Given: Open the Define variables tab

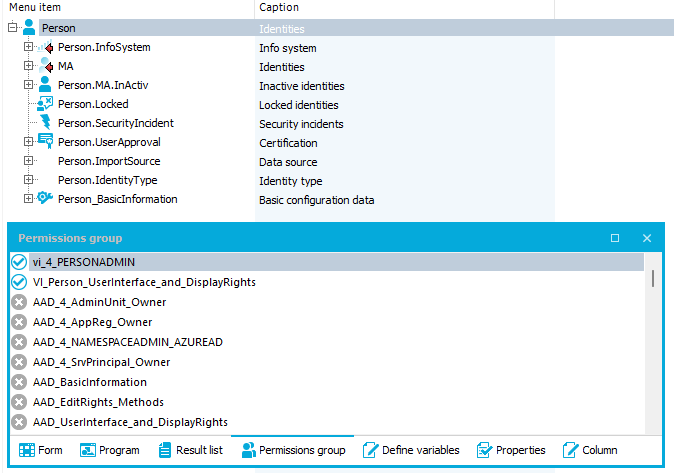Looking at the screenshot, I should coord(411,450).
